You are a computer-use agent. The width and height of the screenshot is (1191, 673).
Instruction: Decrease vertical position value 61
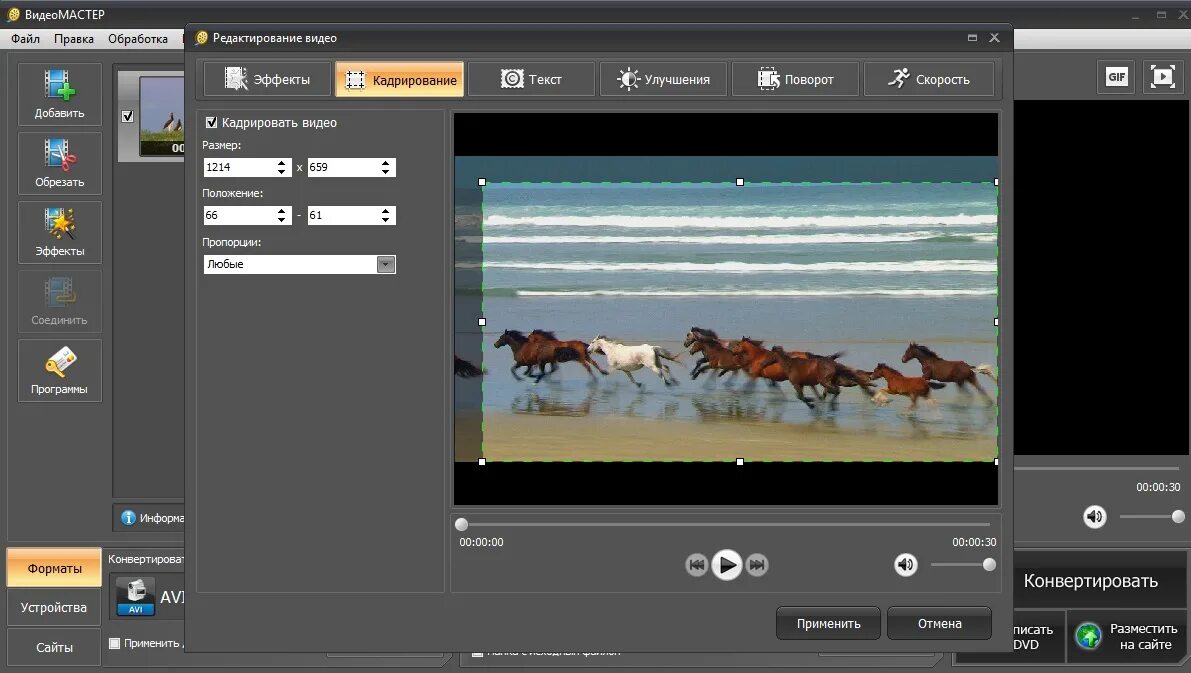(x=386, y=220)
